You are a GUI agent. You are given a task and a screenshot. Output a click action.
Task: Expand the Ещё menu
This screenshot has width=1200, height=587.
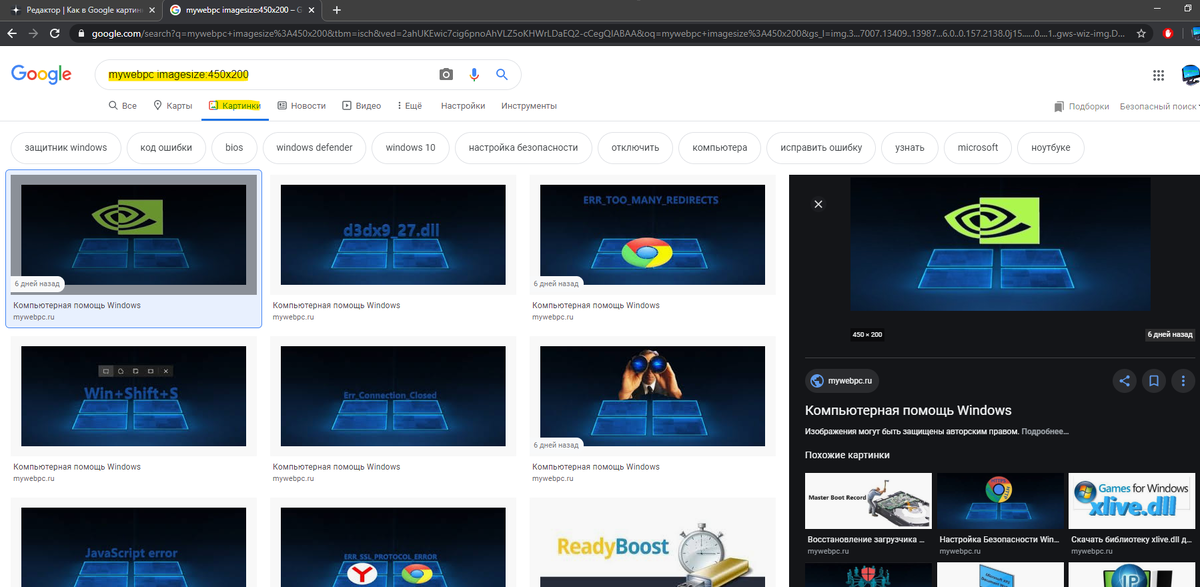point(410,106)
